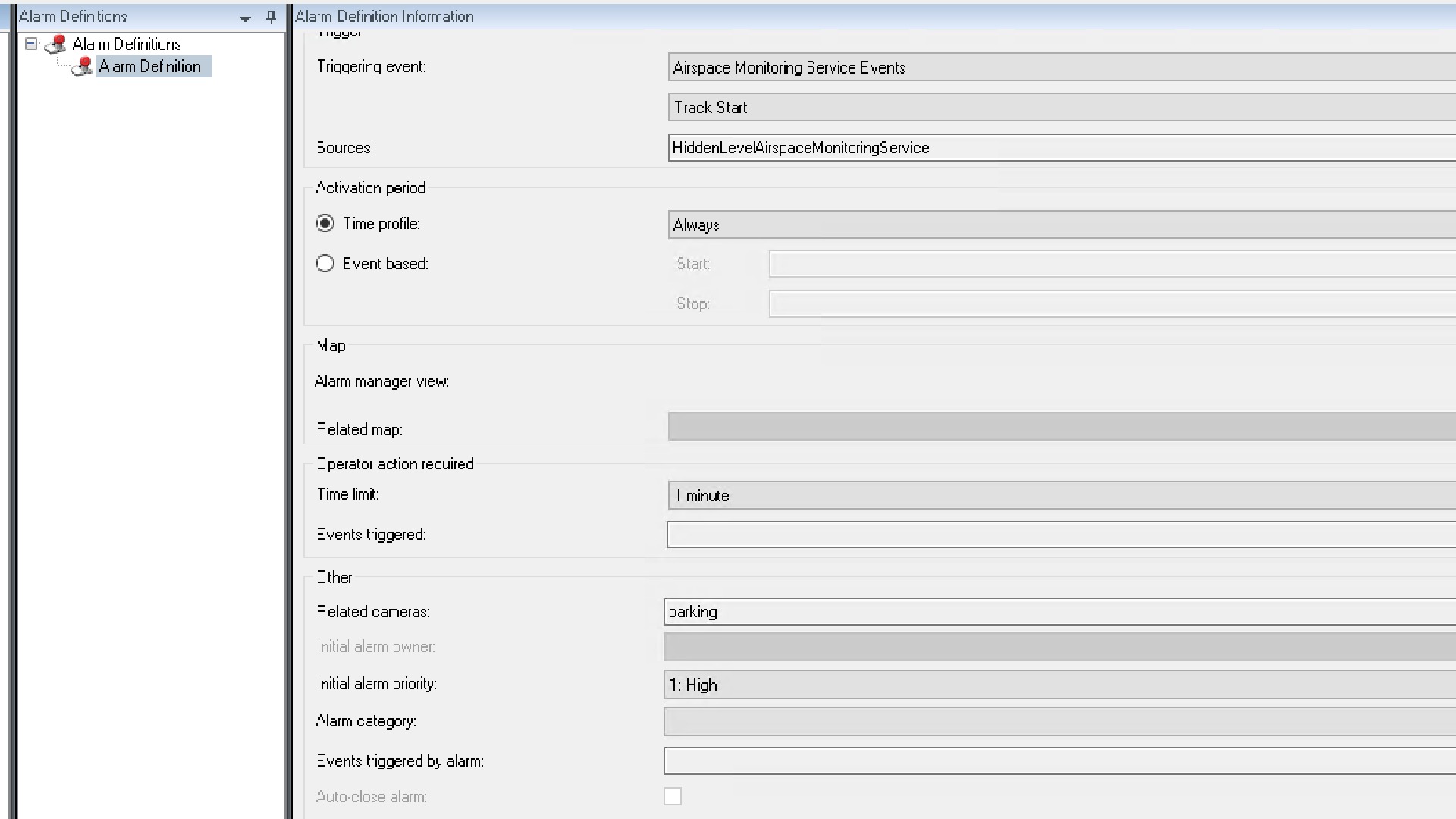Open the Airspace Monitoring Service Events dropdown
The width and height of the screenshot is (1456, 819).
(1062, 67)
